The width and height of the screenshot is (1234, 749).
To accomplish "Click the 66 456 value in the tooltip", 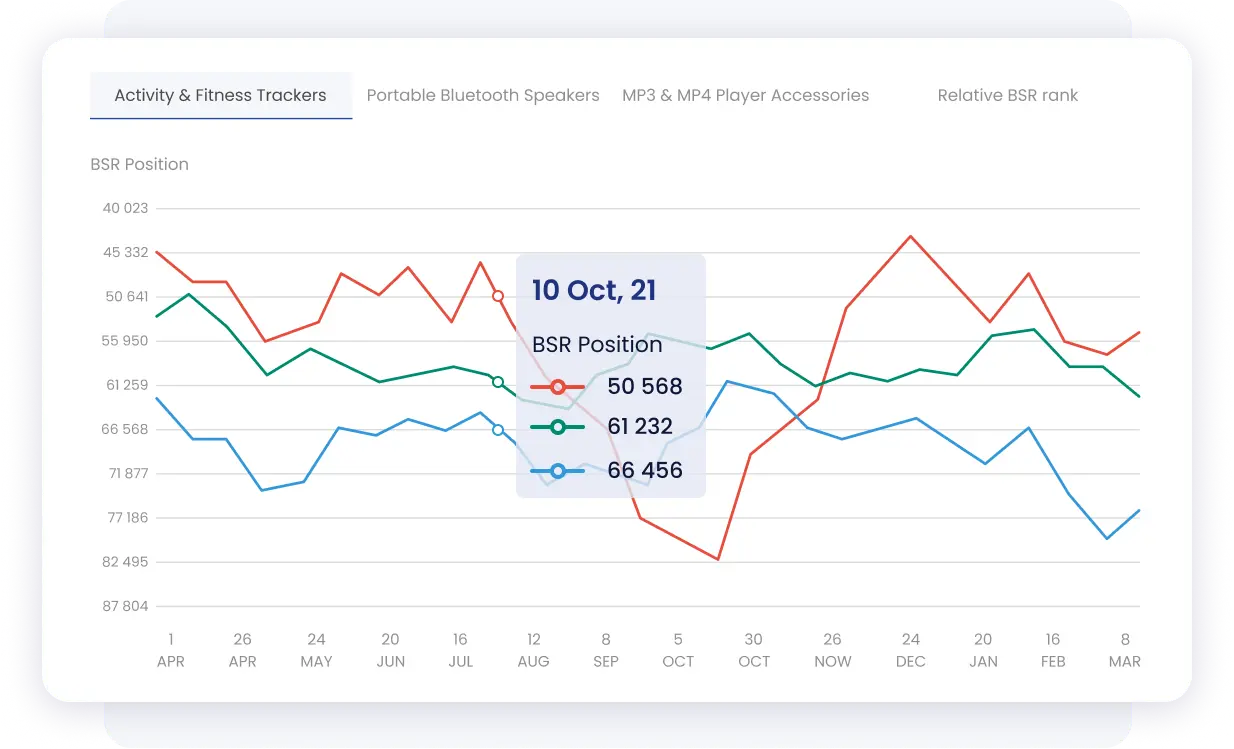I will coord(644,471).
